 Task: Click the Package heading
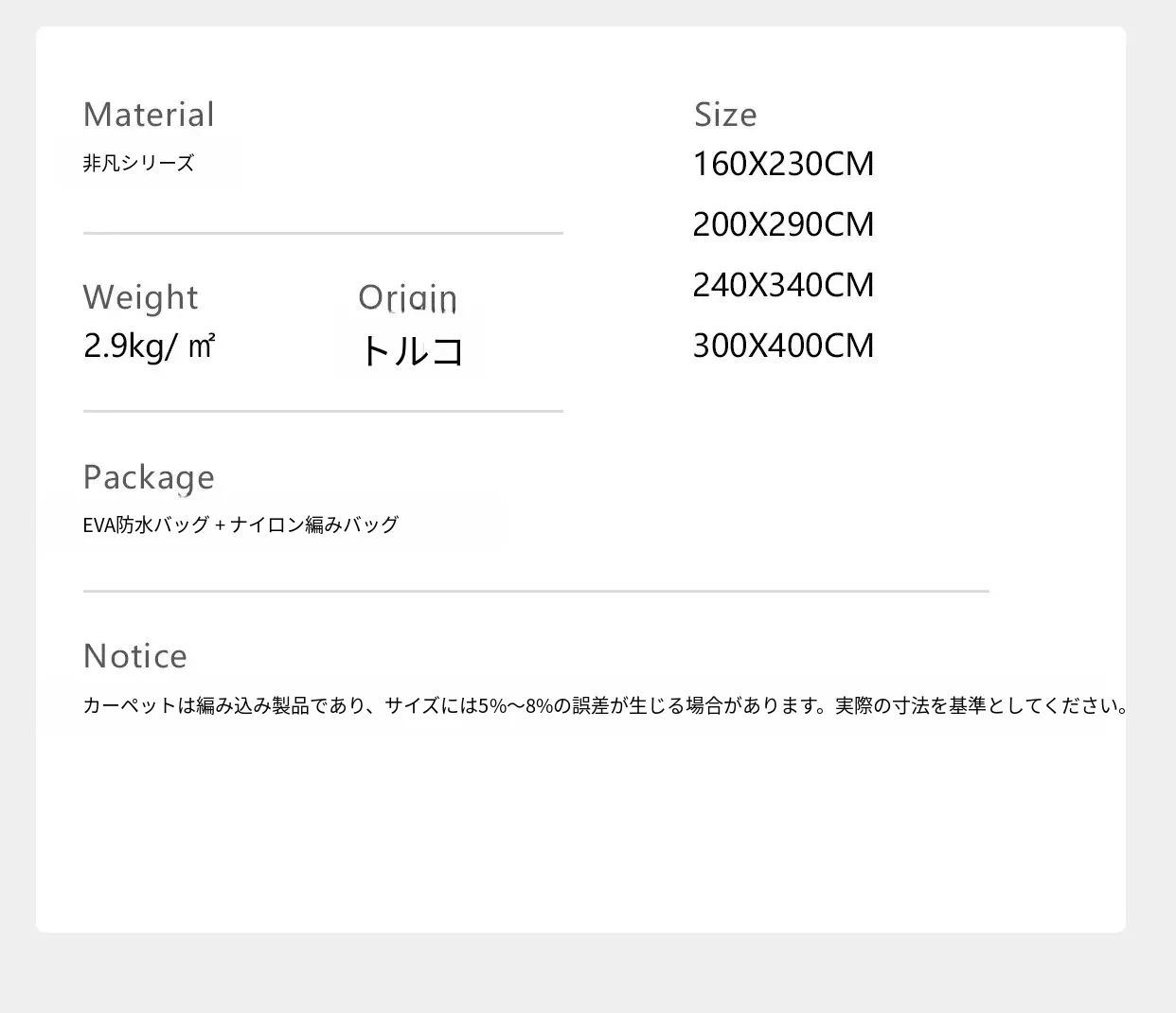pos(149,477)
